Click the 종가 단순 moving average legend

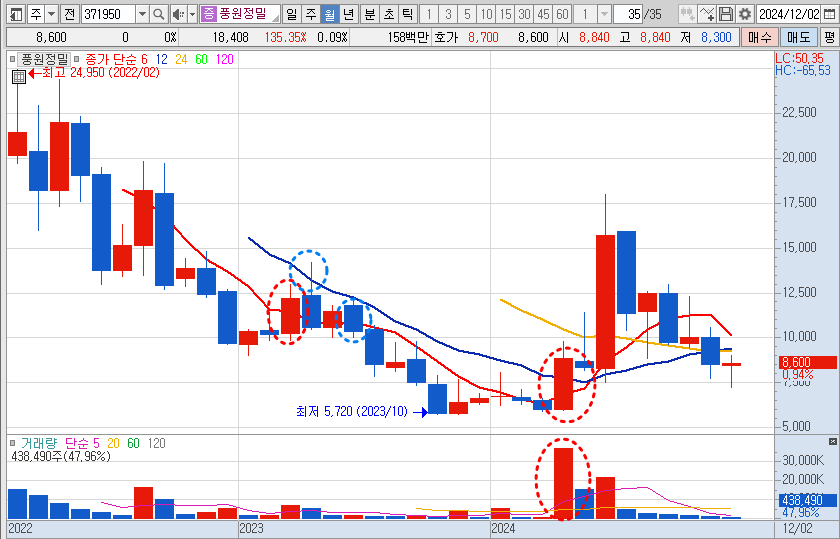pos(111,59)
